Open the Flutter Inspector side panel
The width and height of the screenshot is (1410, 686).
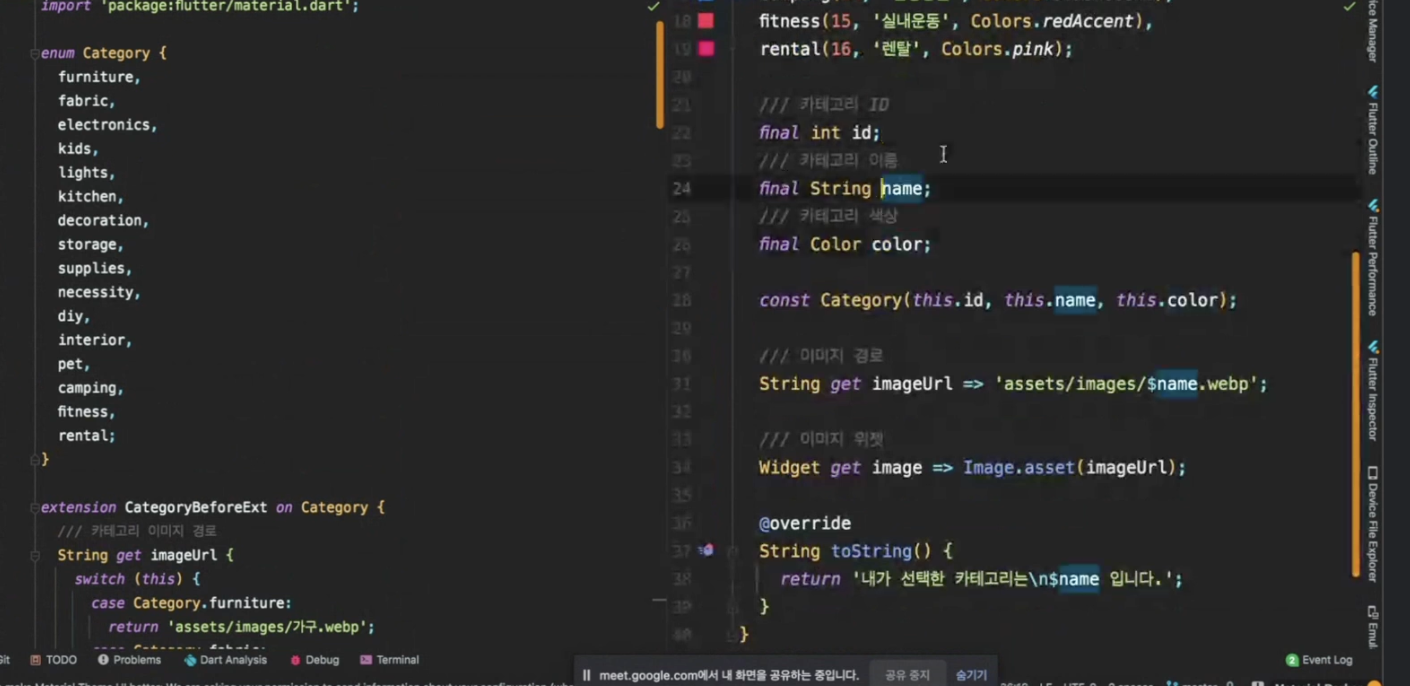tap(1373, 390)
